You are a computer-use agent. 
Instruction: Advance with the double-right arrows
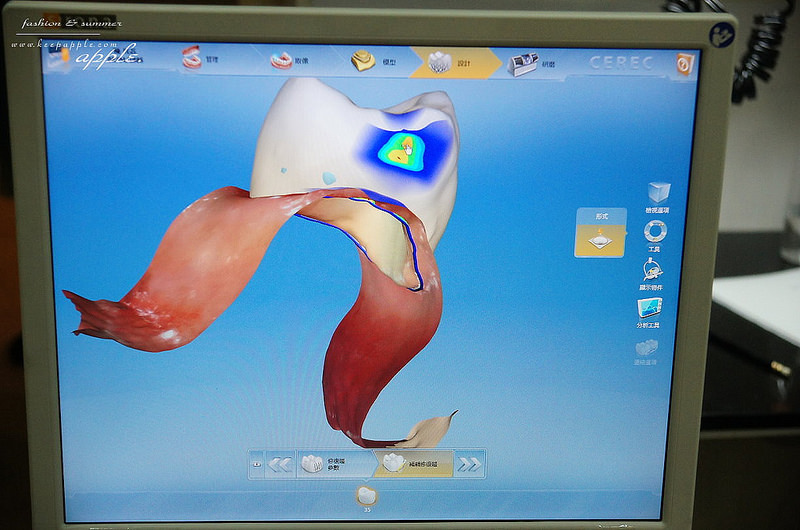pos(469,464)
